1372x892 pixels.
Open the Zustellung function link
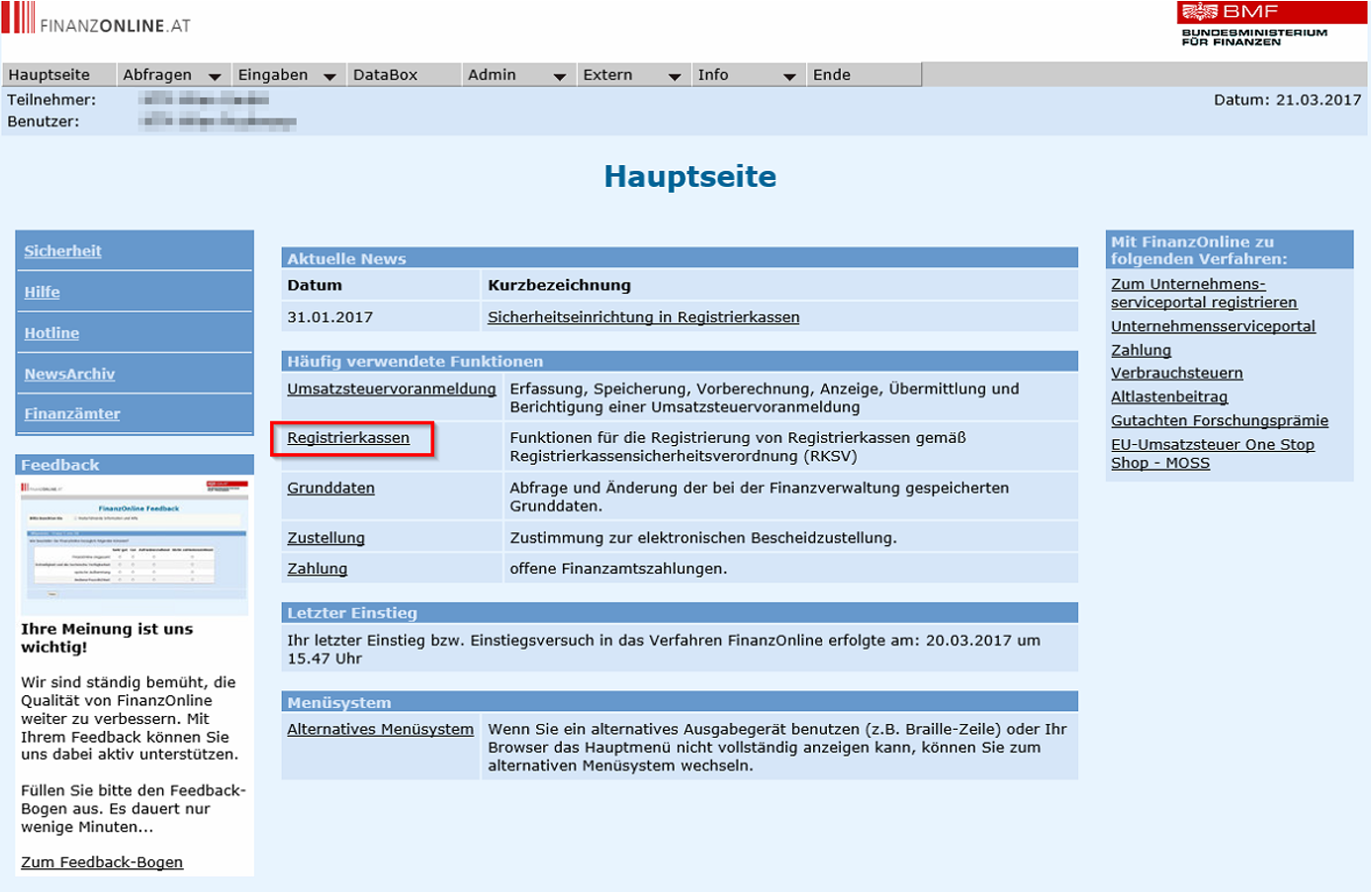point(325,538)
